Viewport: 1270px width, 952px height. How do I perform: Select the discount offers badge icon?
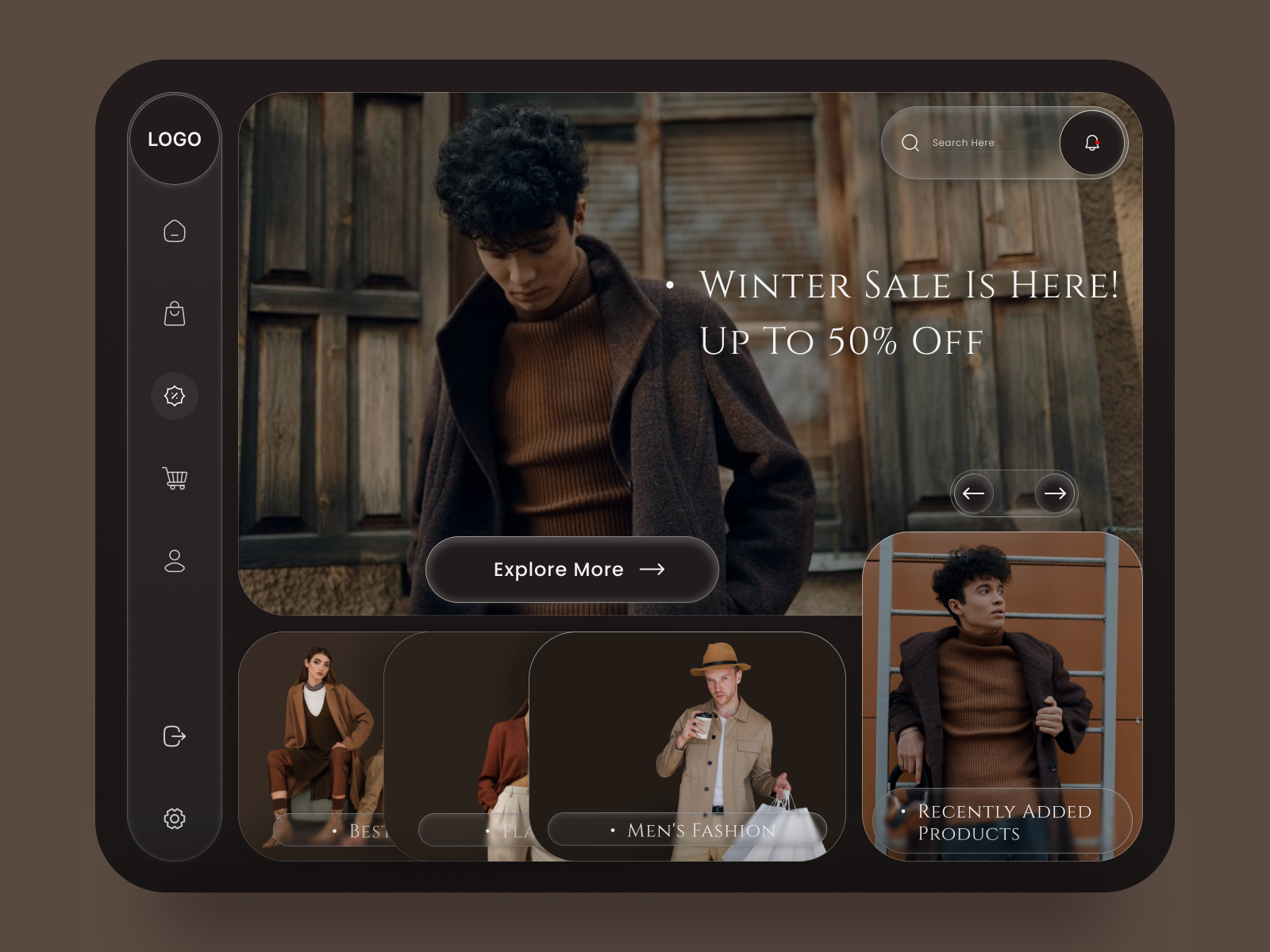point(175,396)
